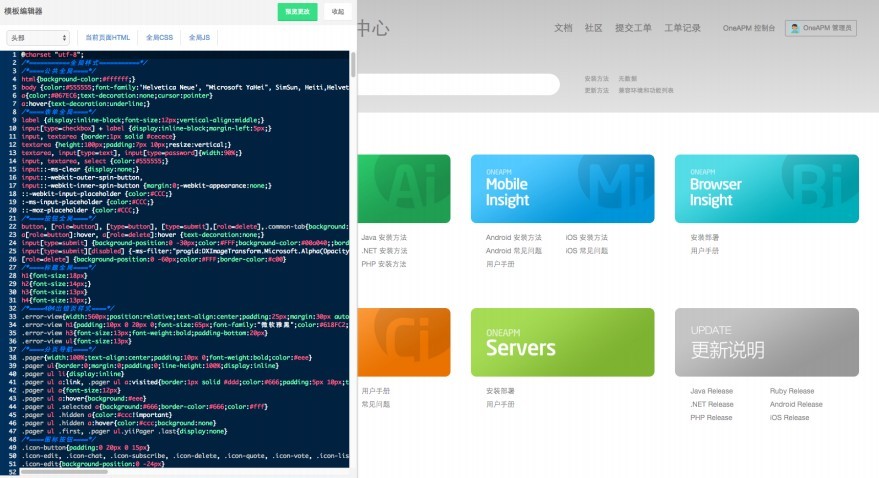
Task: Open 安装部署 under Browser Insight
Action: (x=705, y=238)
